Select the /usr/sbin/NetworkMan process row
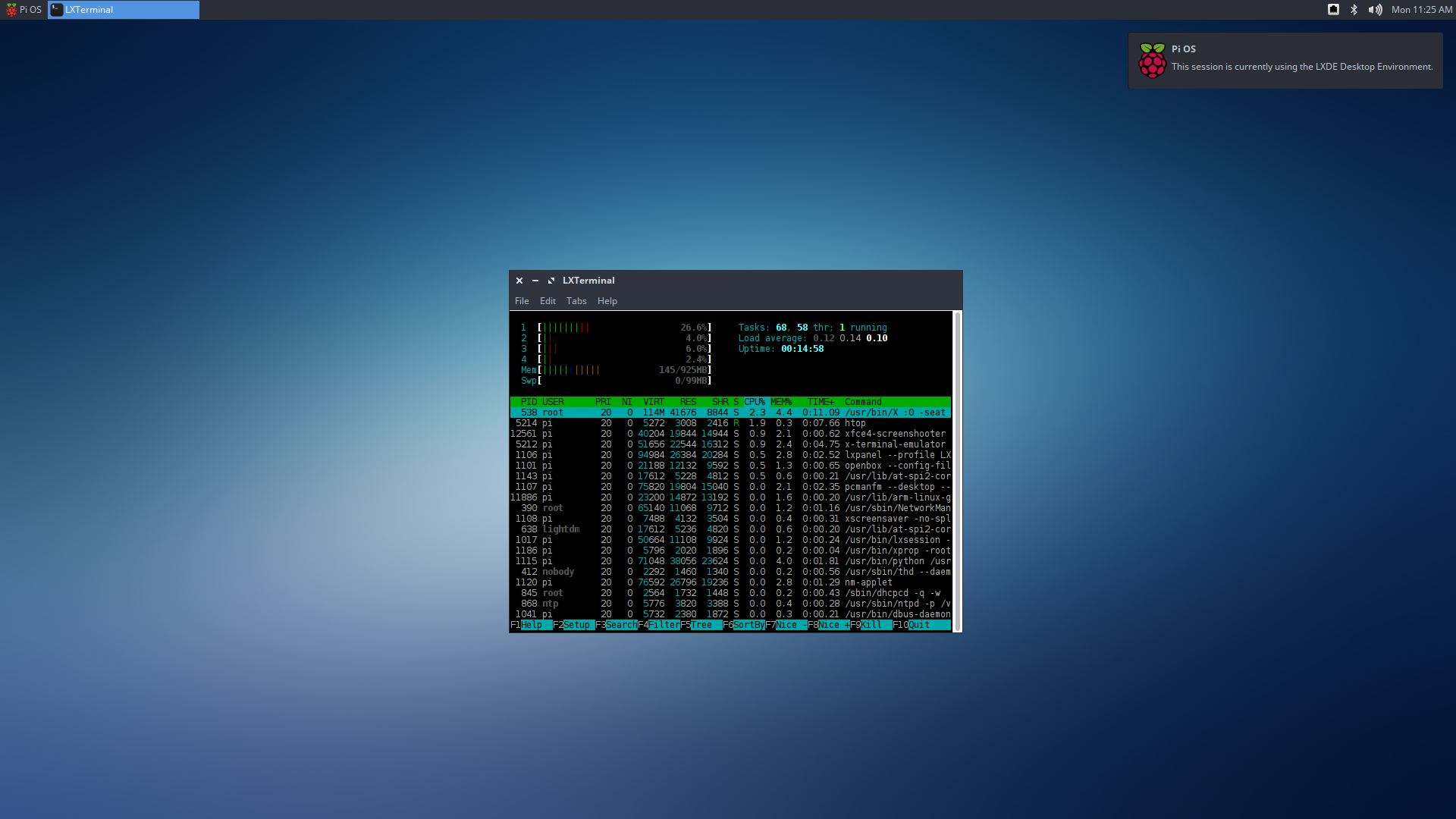This screenshot has width=1456, height=819. pos(730,508)
